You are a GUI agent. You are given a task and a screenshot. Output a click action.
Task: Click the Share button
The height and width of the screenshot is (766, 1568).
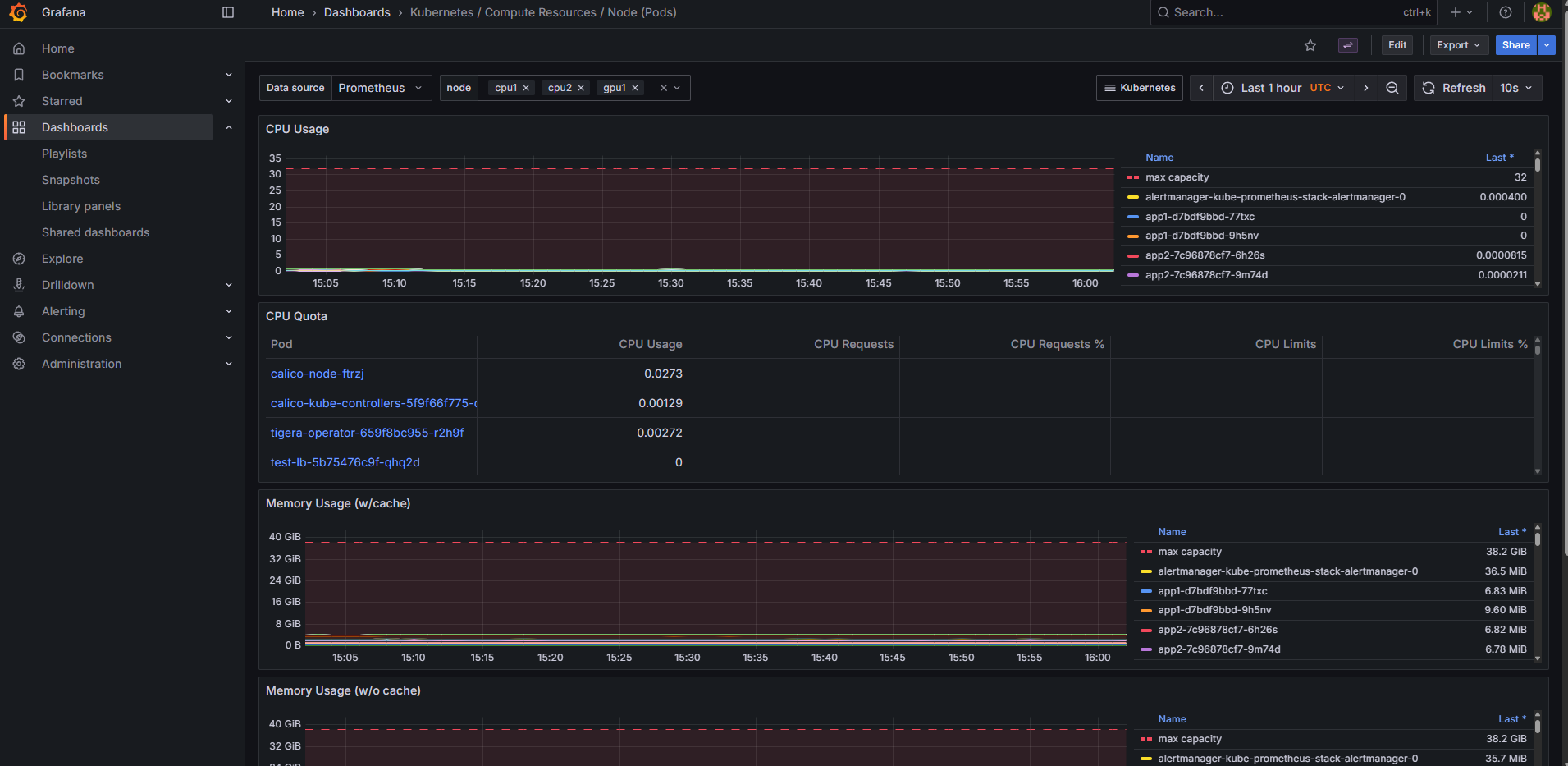point(1516,45)
